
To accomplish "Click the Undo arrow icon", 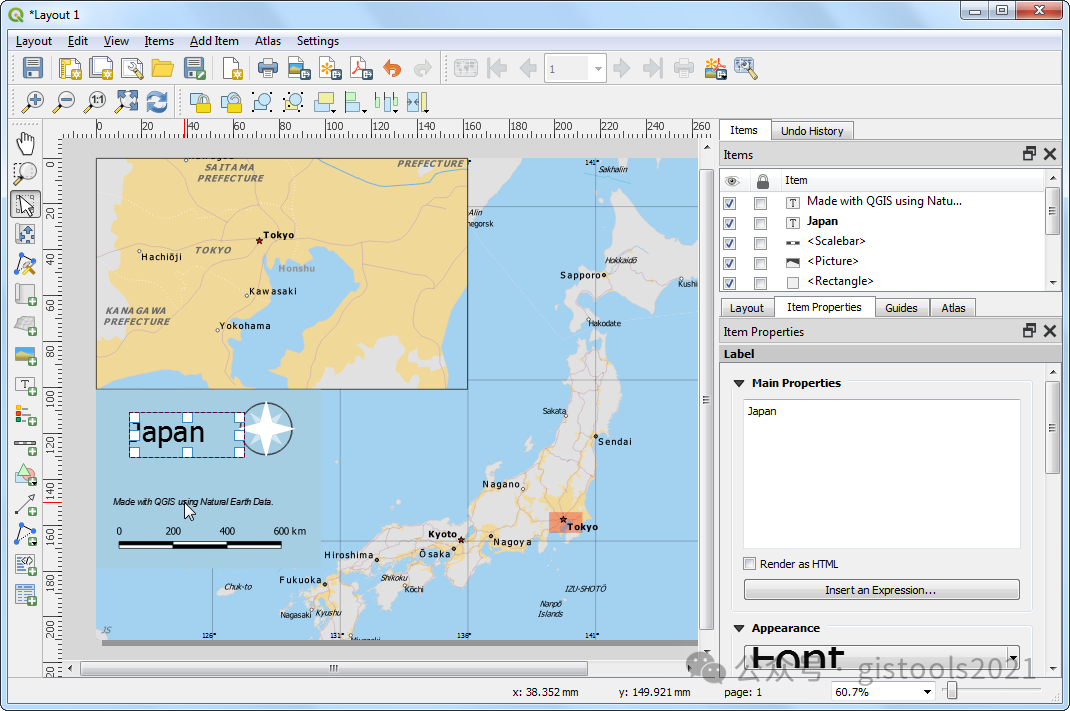I will (x=392, y=68).
